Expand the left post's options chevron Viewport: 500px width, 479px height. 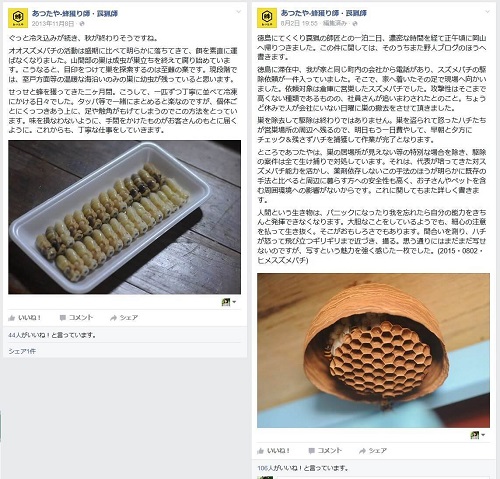(x=239, y=12)
